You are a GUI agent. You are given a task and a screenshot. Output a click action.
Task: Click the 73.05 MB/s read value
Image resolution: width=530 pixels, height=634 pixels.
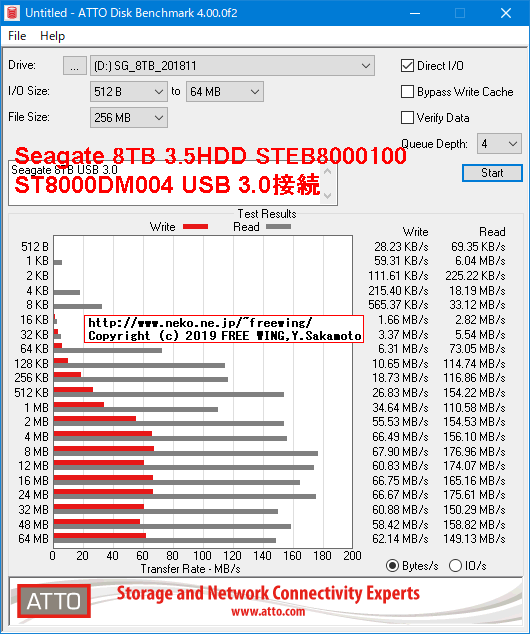point(477,349)
